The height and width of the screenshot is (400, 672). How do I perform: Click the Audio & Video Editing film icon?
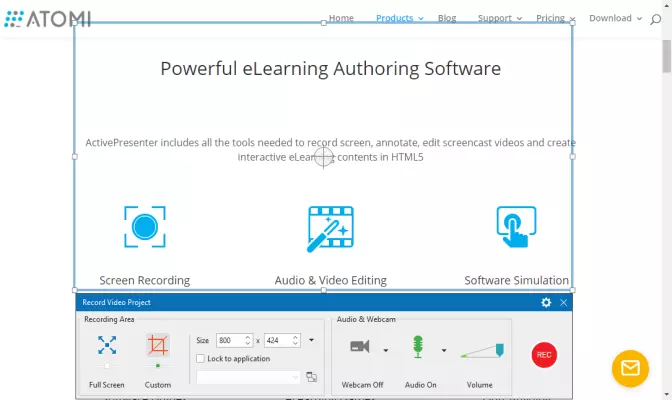pyautogui.click(x=330, y=229)
